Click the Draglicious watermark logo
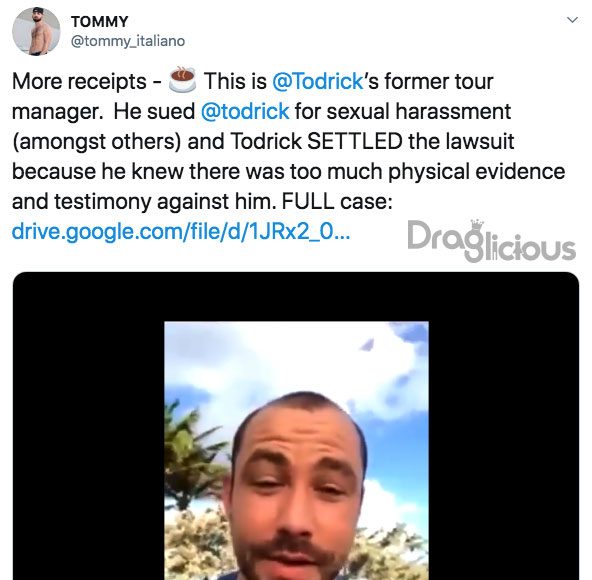This screenshot has height=580, width=592. [x=492, y=241]
